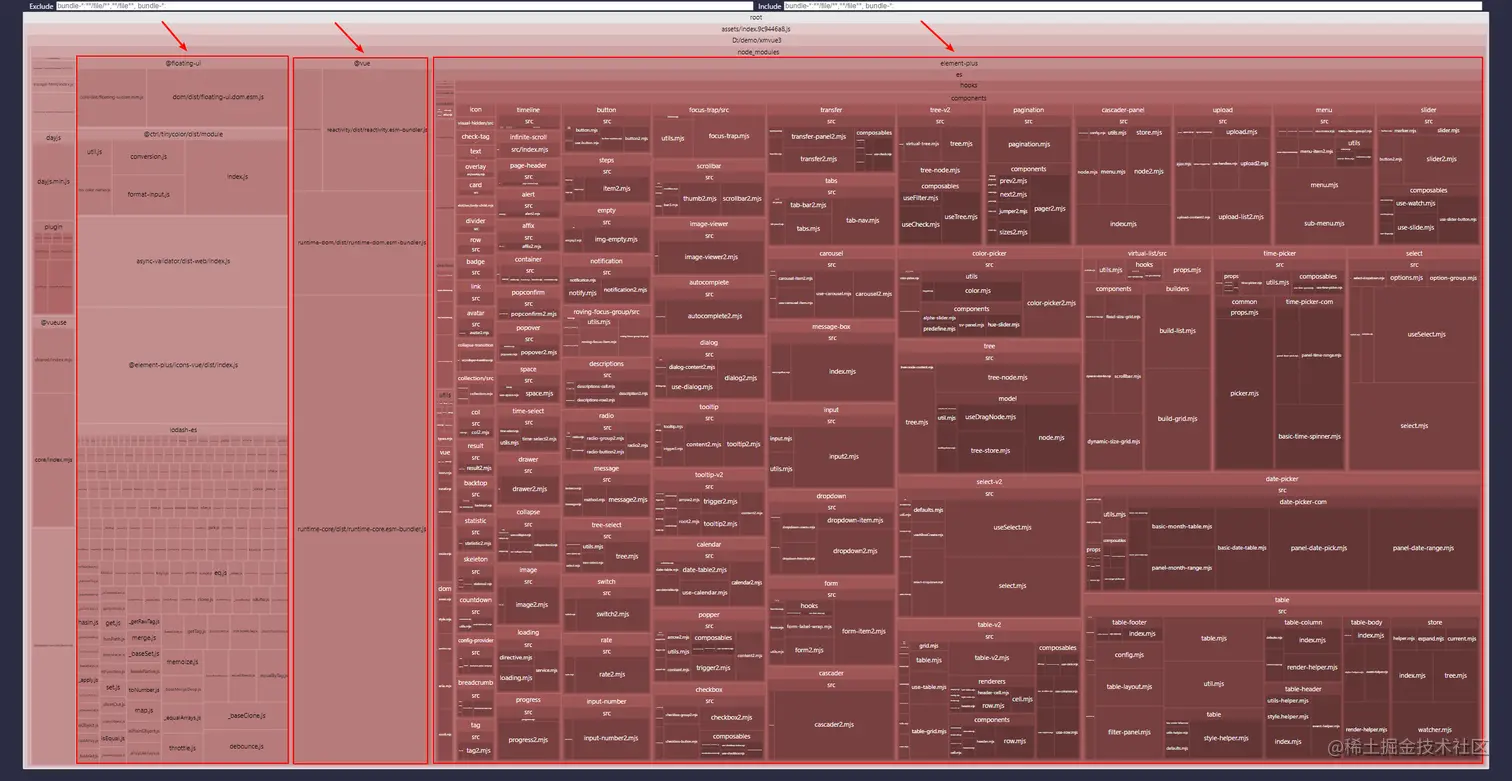Select carousel2.mjs block
The image size is (1512, 781).
click(x=873, y=294)
